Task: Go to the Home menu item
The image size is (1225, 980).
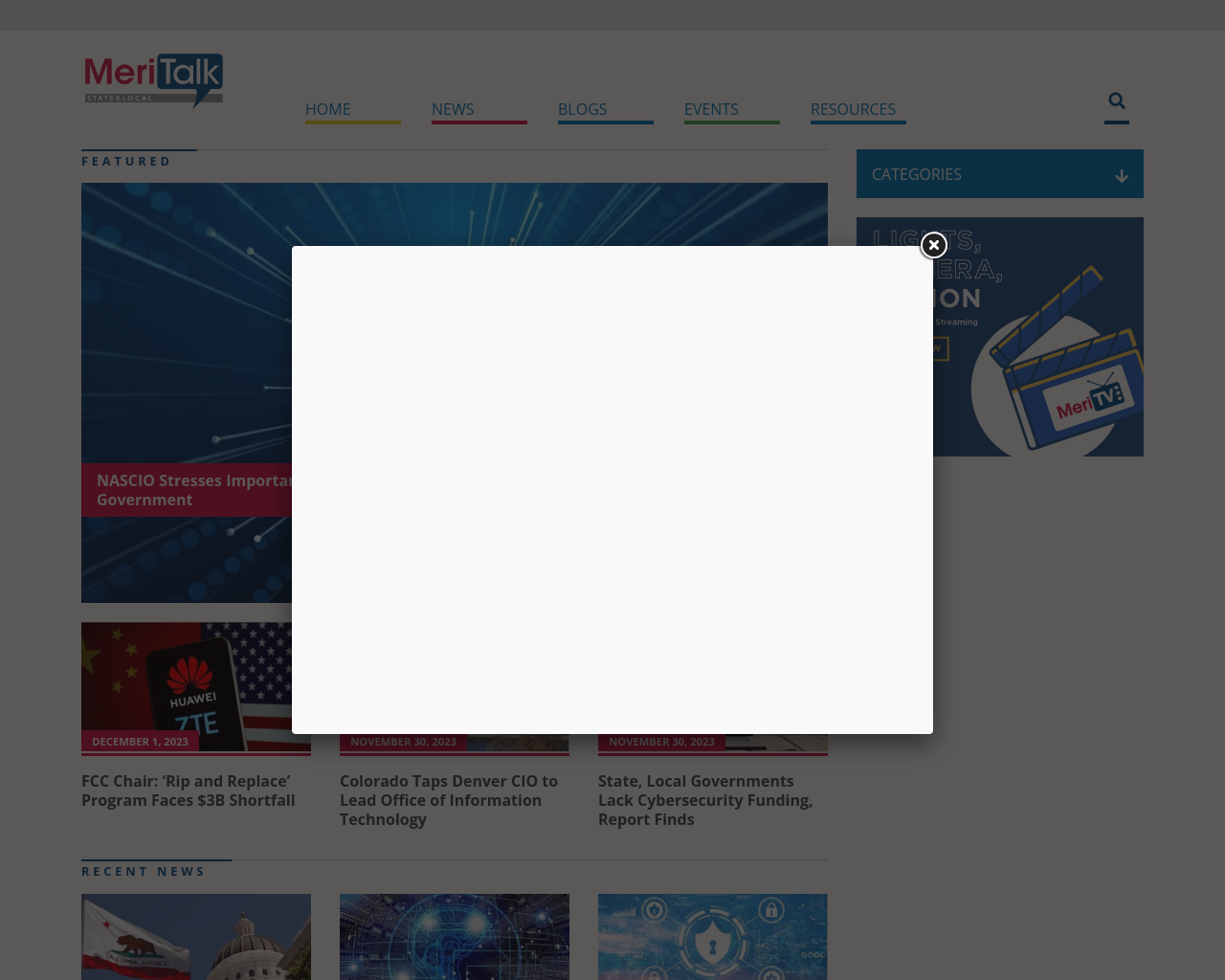Action: tap(328, 109)
